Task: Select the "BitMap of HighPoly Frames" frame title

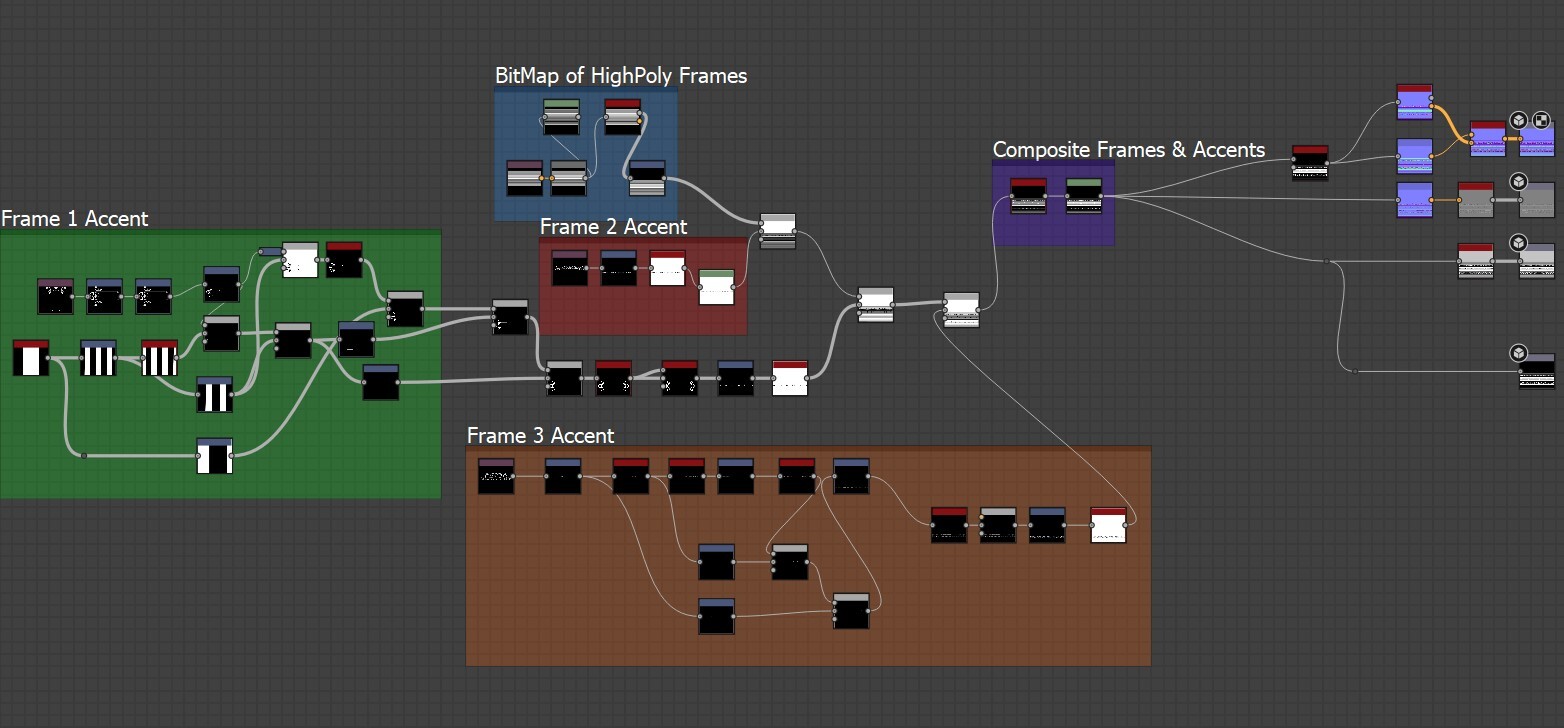Action: [621, 75]
